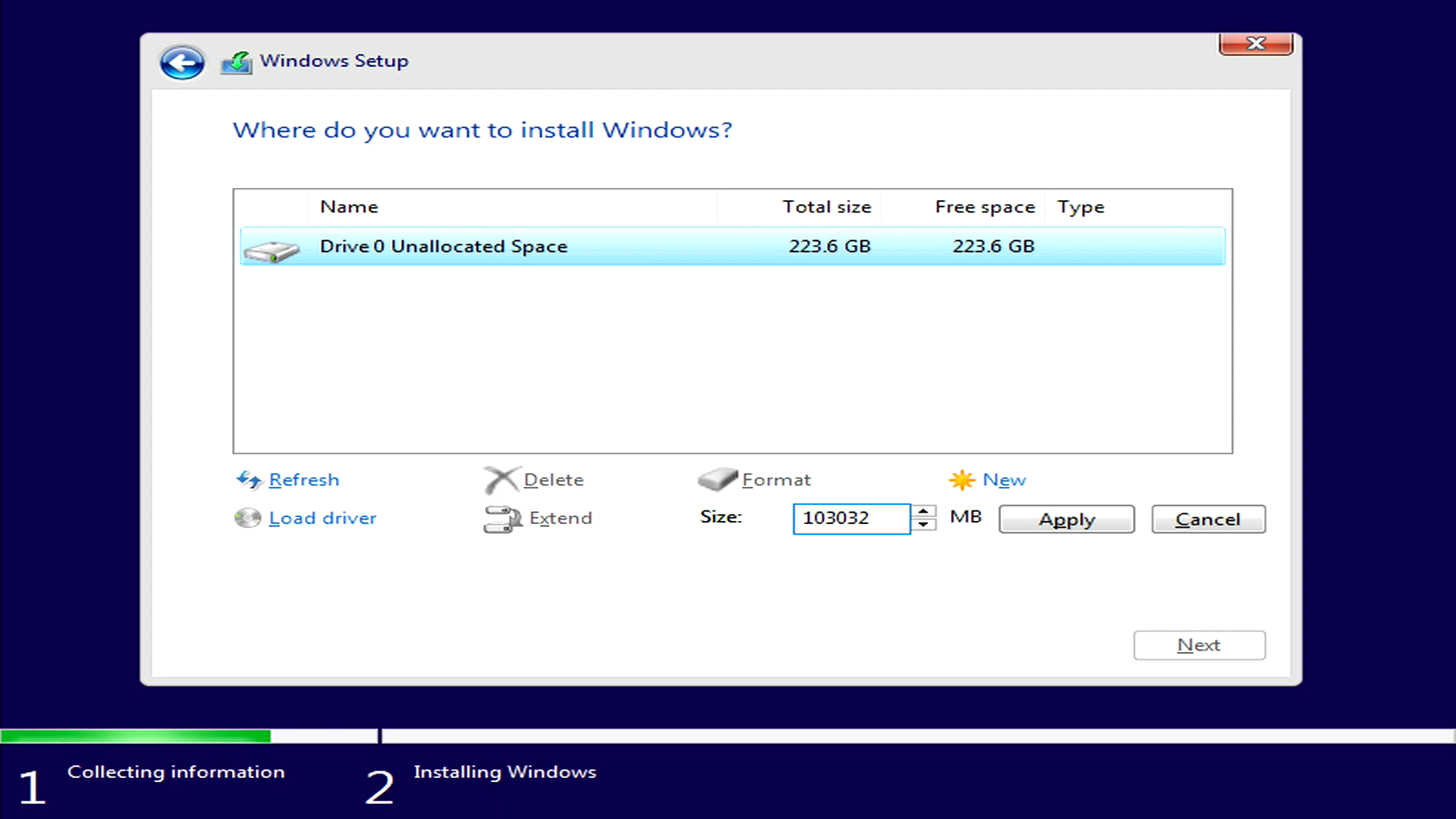This screenshot has width=1456, height=819.
Task: Close the Windows Setup dialog
Action: coord(1256,44)
